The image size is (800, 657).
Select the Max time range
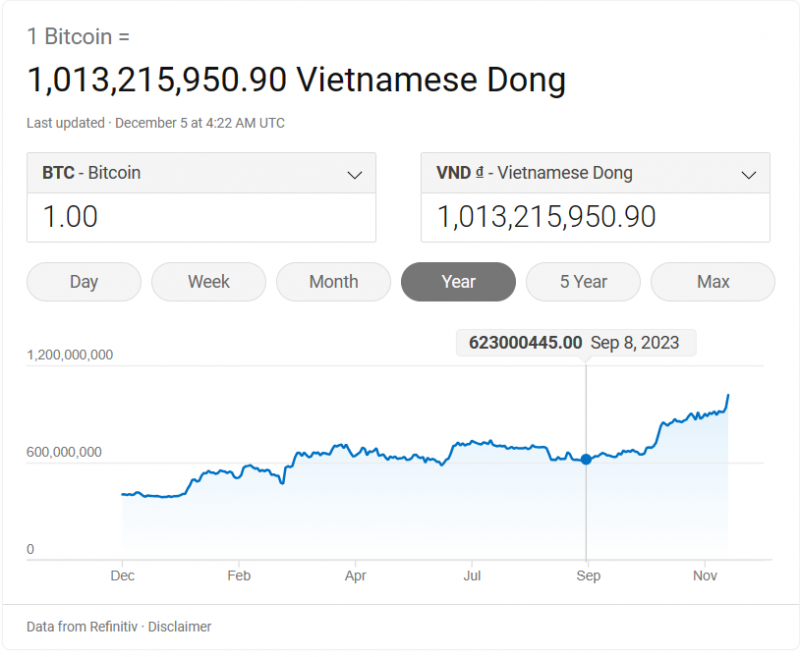tap(712, 282)
